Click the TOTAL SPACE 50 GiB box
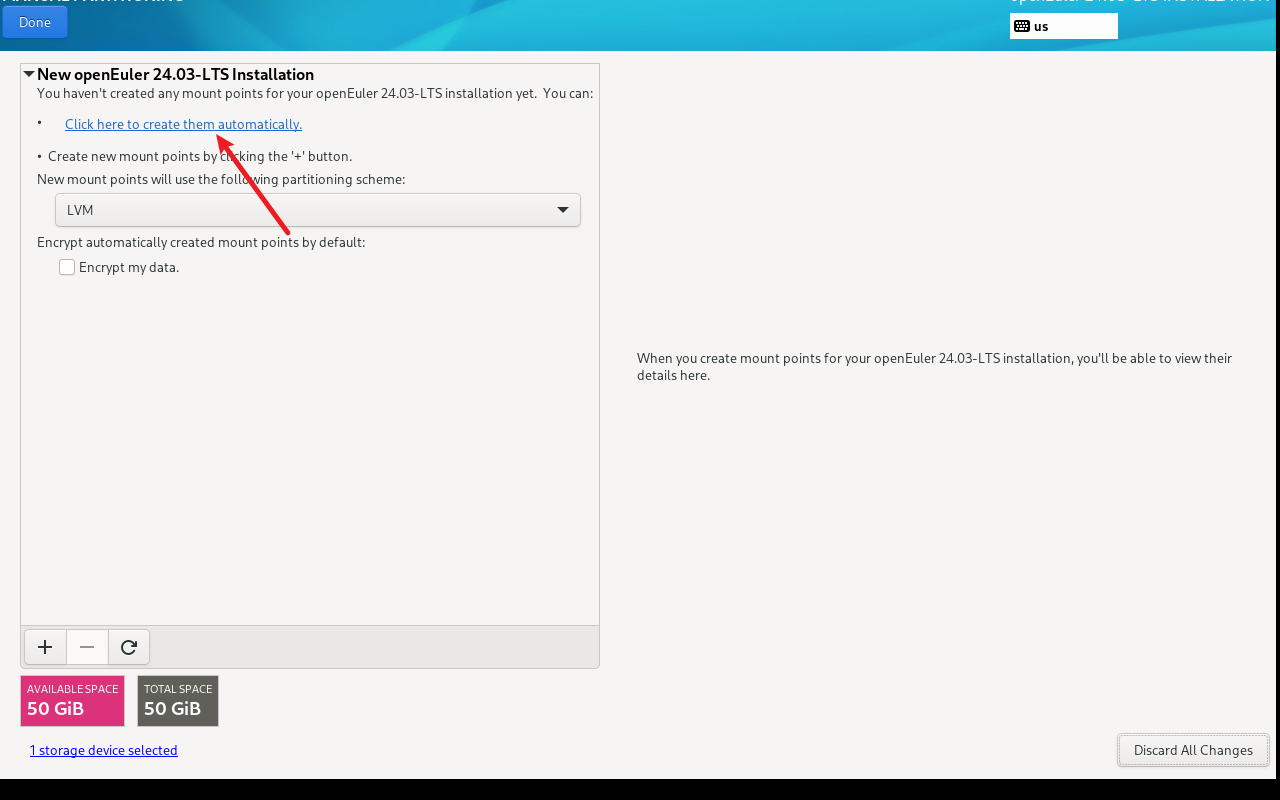 [x=178, y=700]
